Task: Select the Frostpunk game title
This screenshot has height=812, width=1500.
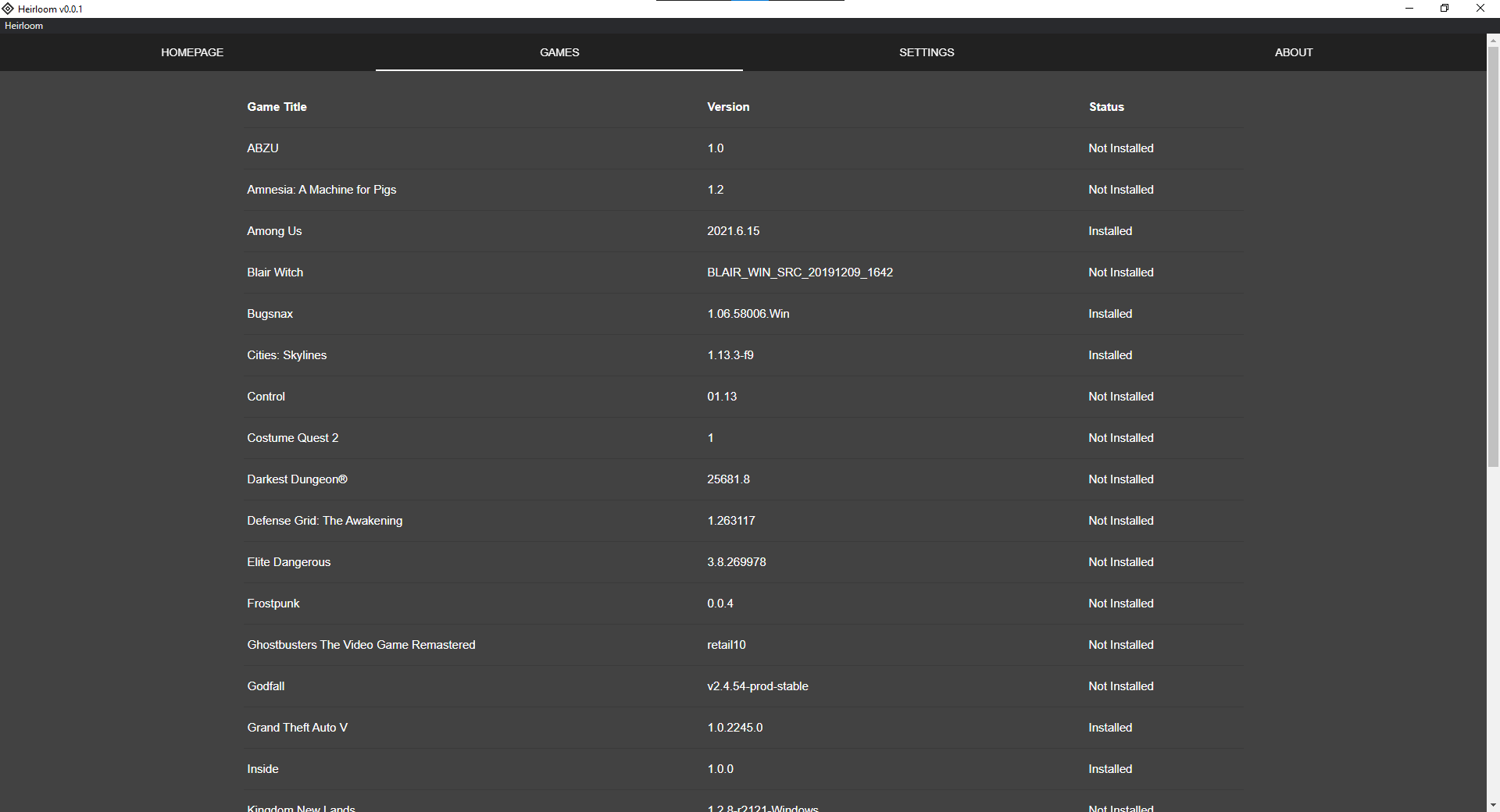Action: coord(273,604)
